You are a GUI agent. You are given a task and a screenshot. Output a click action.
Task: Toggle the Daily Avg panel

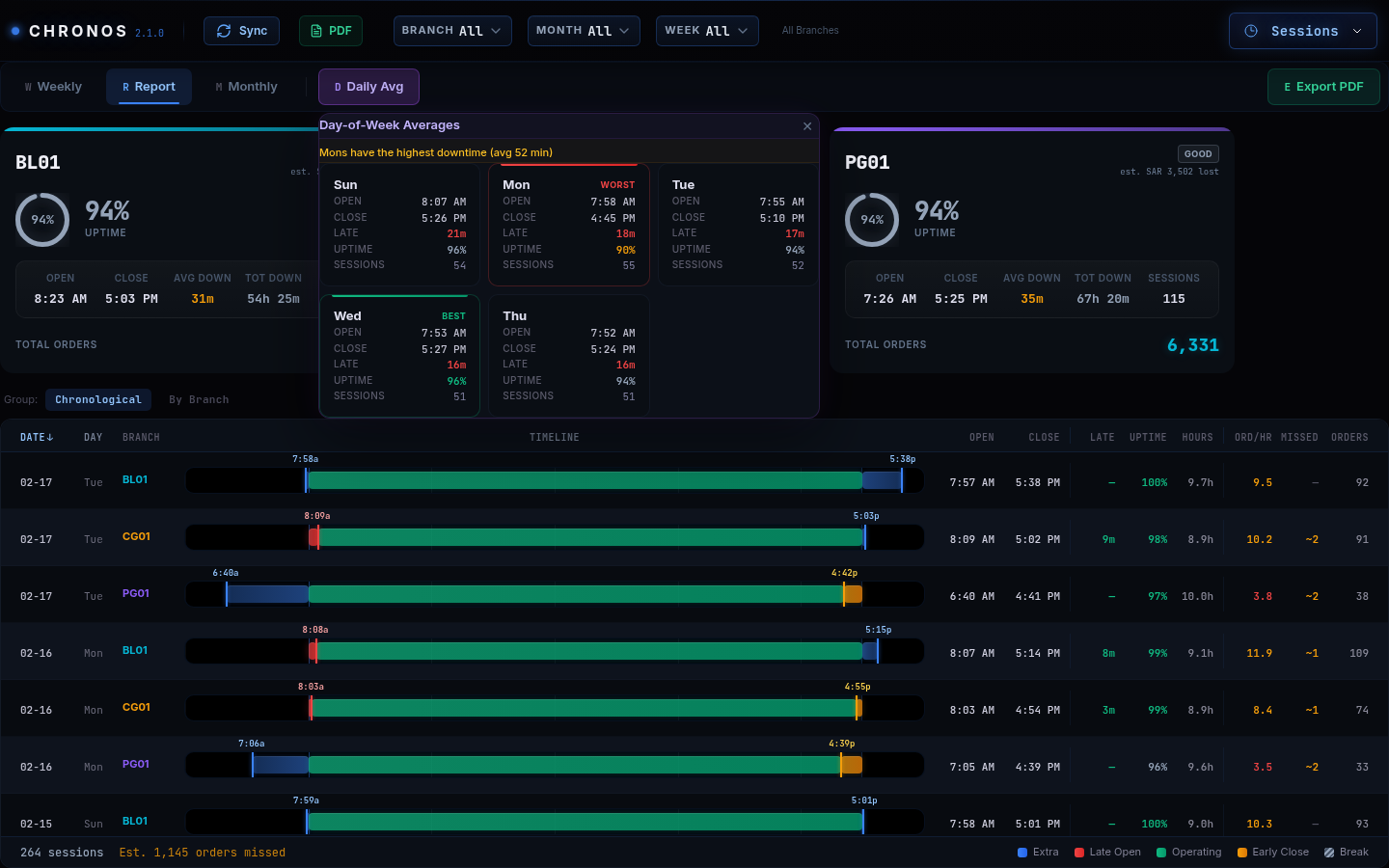[368, 87]
